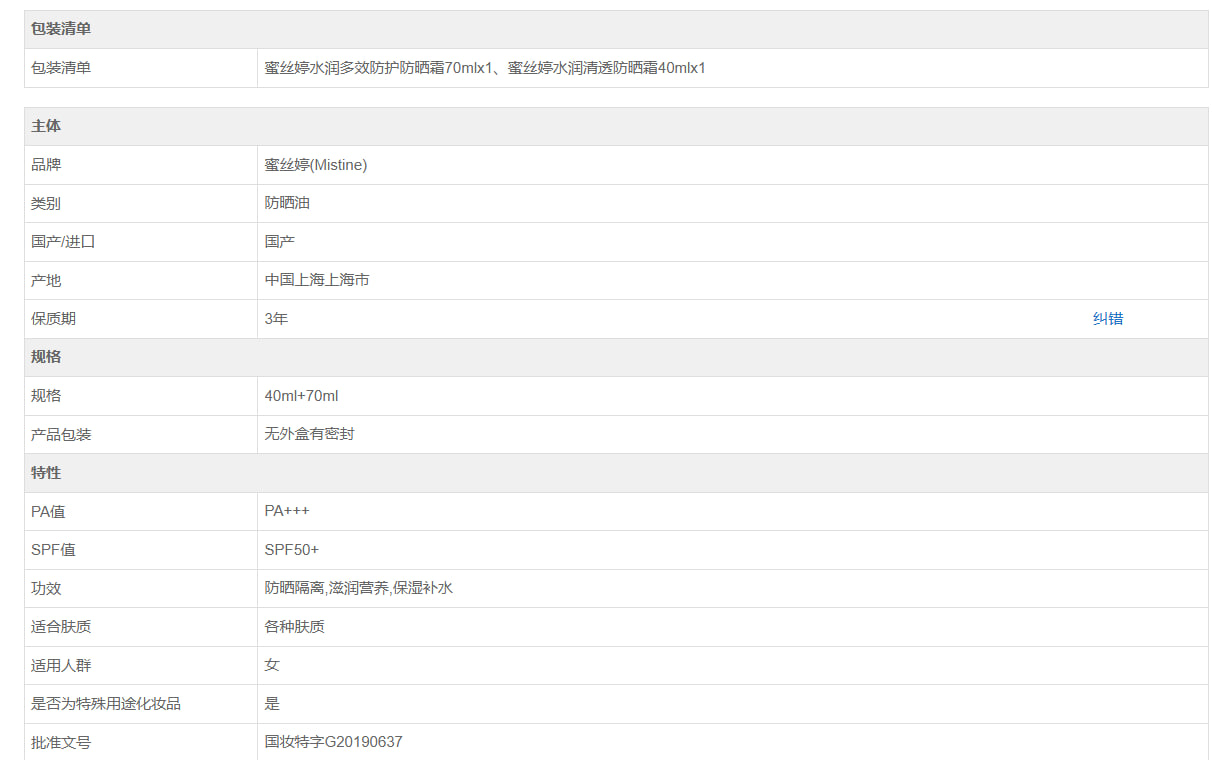Click the 各种肤质 skin type value
Image resolution: width=1231 pixels, height=760 pixels.
(294, 627)
